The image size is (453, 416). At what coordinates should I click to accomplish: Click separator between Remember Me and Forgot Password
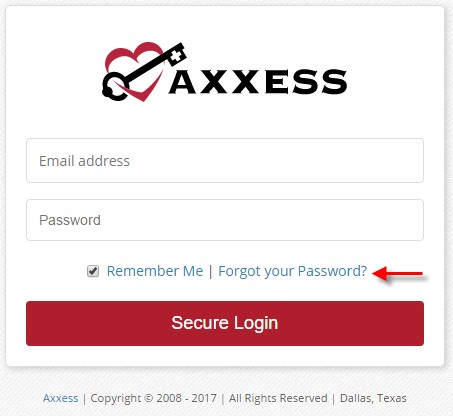coord(210,271)
